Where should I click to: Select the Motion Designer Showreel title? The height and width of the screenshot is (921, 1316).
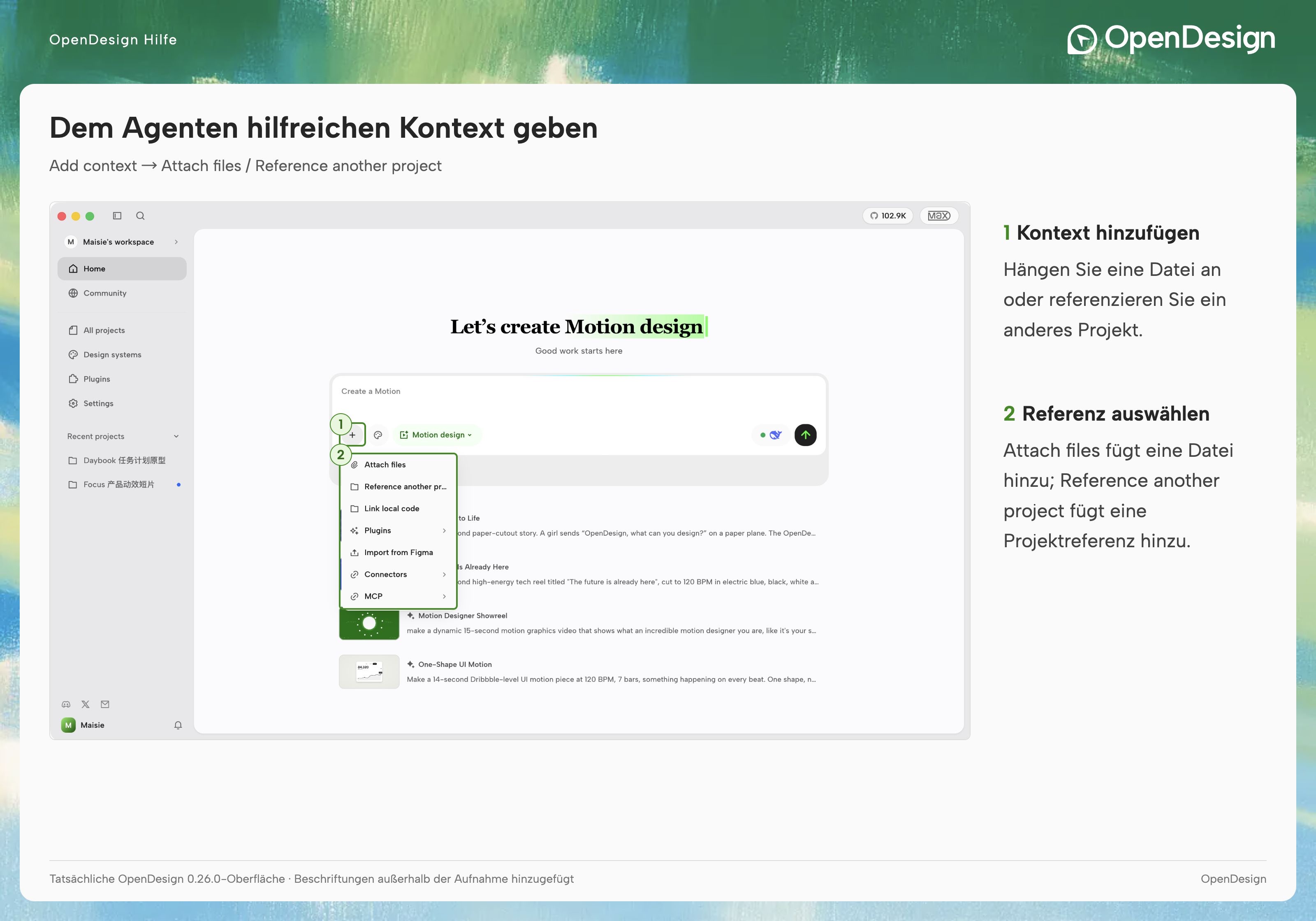point(463,616)
